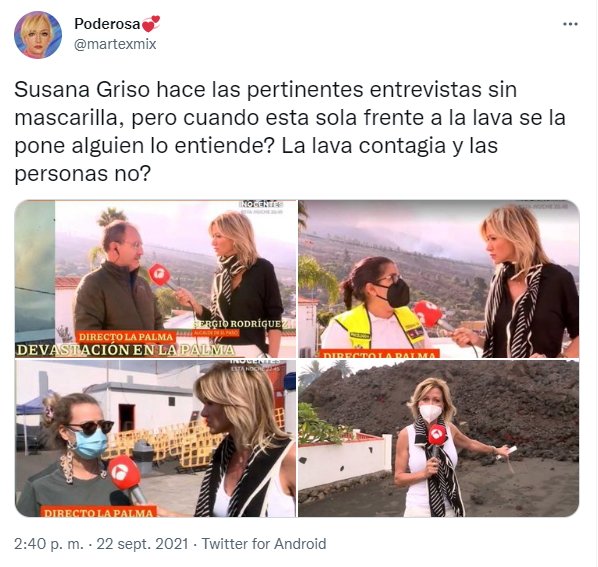Open the three-dot more options menu
Screen dimensions: 598x567
coord(570,24)
